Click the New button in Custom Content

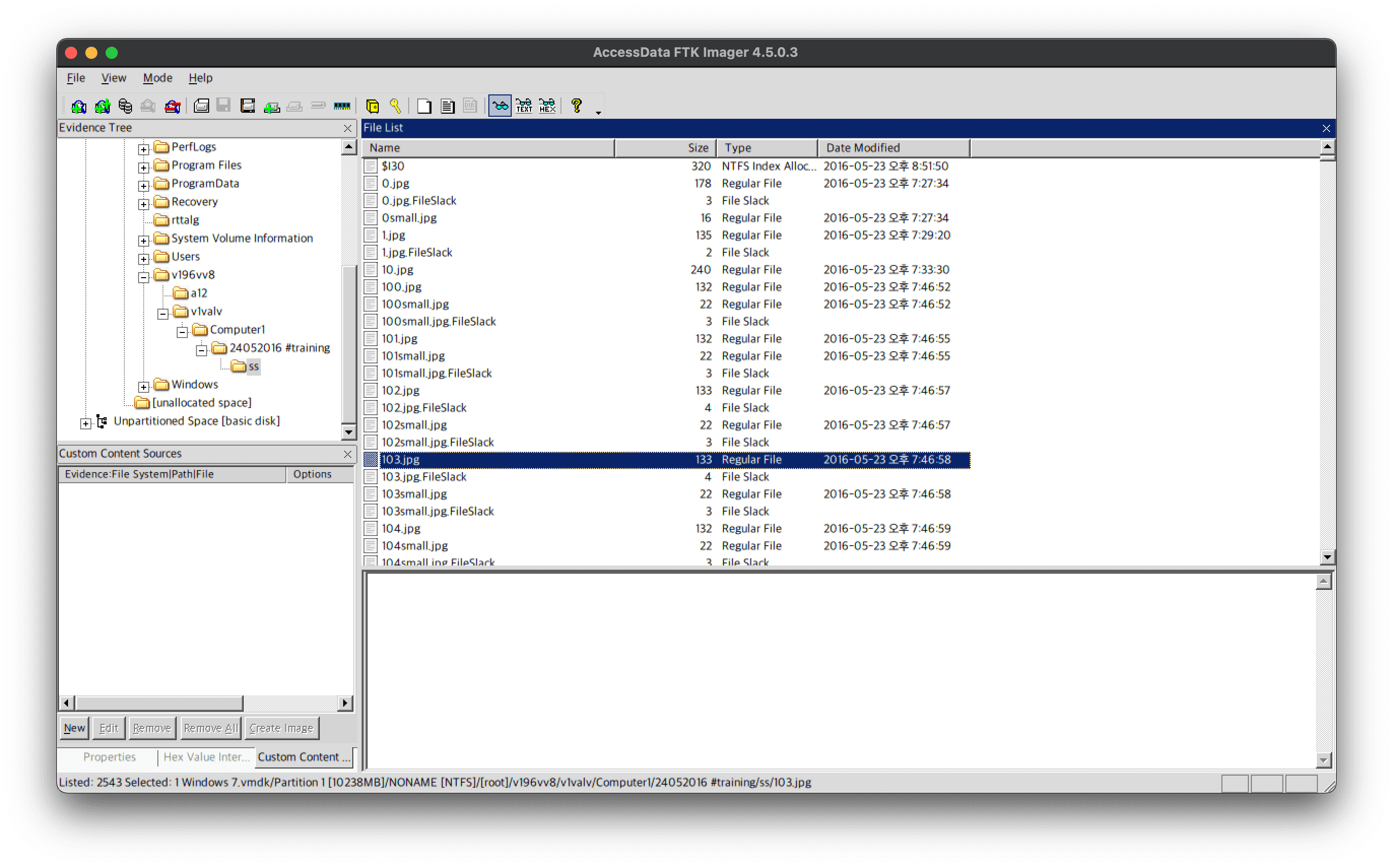point(74,728)
